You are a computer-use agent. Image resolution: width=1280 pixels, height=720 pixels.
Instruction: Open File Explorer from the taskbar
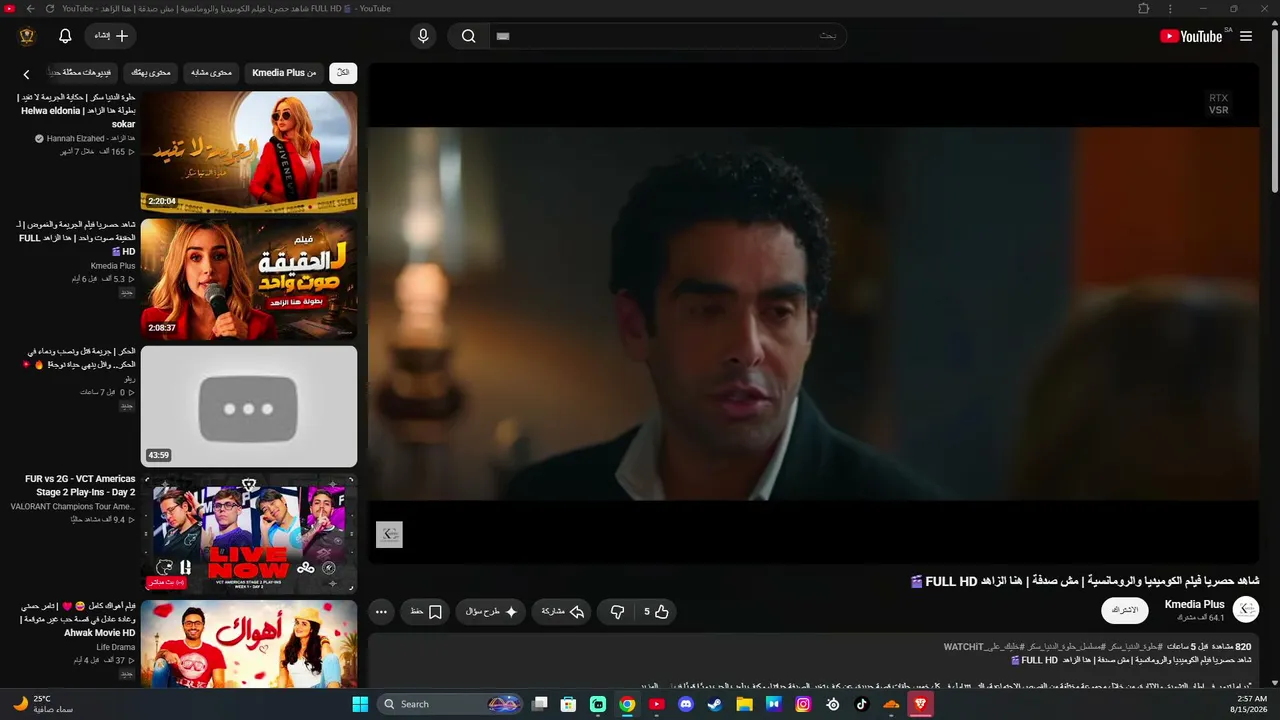pos(744,704)
